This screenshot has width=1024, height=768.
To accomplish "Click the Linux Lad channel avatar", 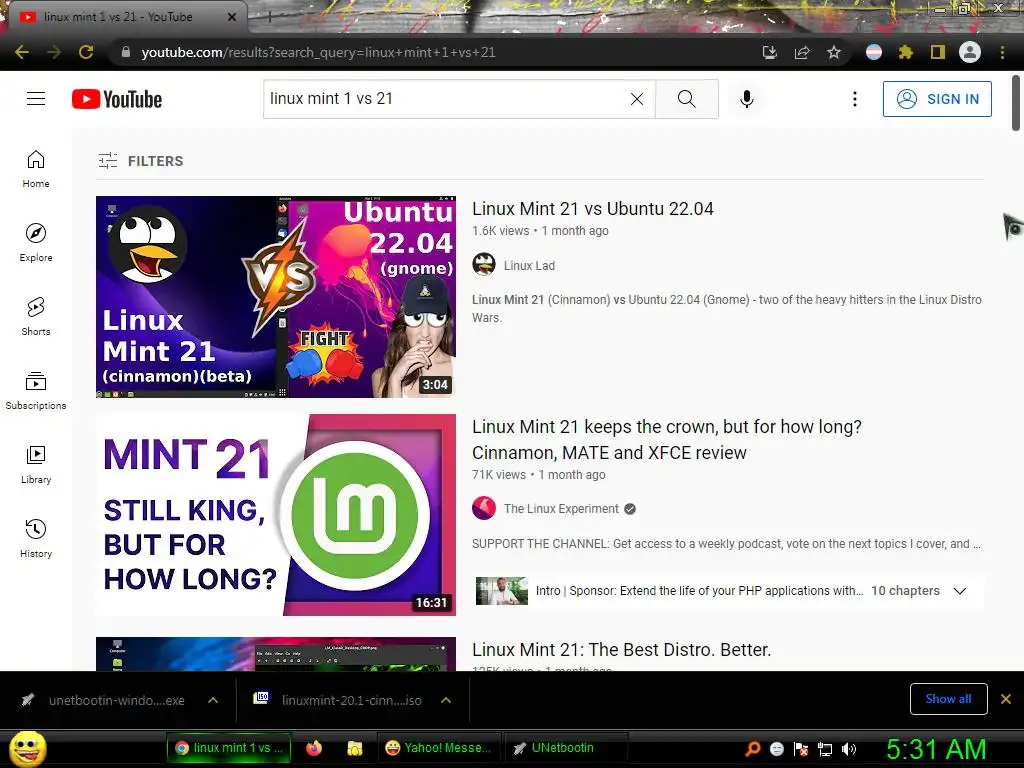I will click(x=484, y=264).
